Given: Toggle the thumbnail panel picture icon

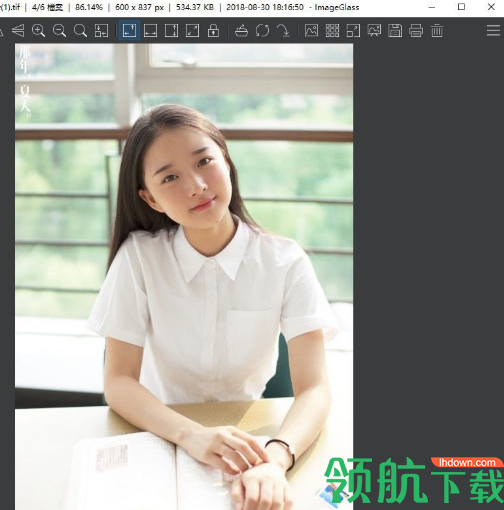Looking at the screenshot, I should coord(311,31).
